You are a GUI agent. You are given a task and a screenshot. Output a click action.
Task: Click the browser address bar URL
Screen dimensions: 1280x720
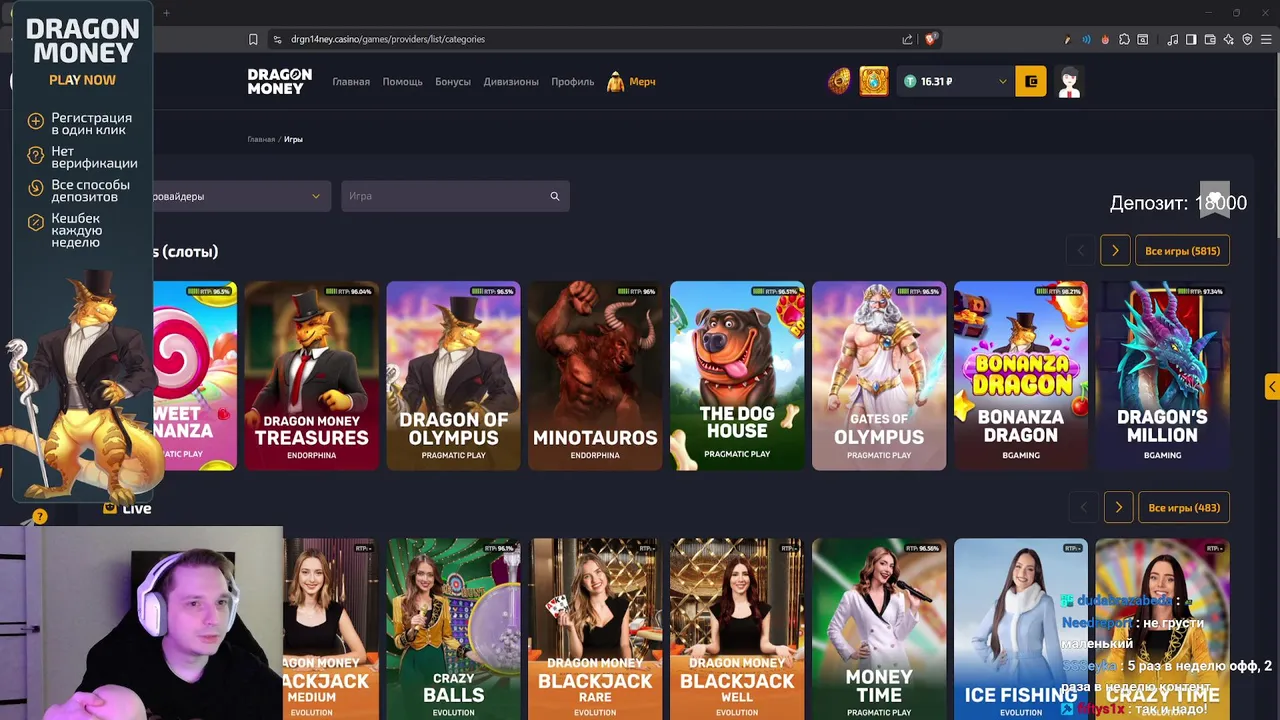click(x=388, y=39)
